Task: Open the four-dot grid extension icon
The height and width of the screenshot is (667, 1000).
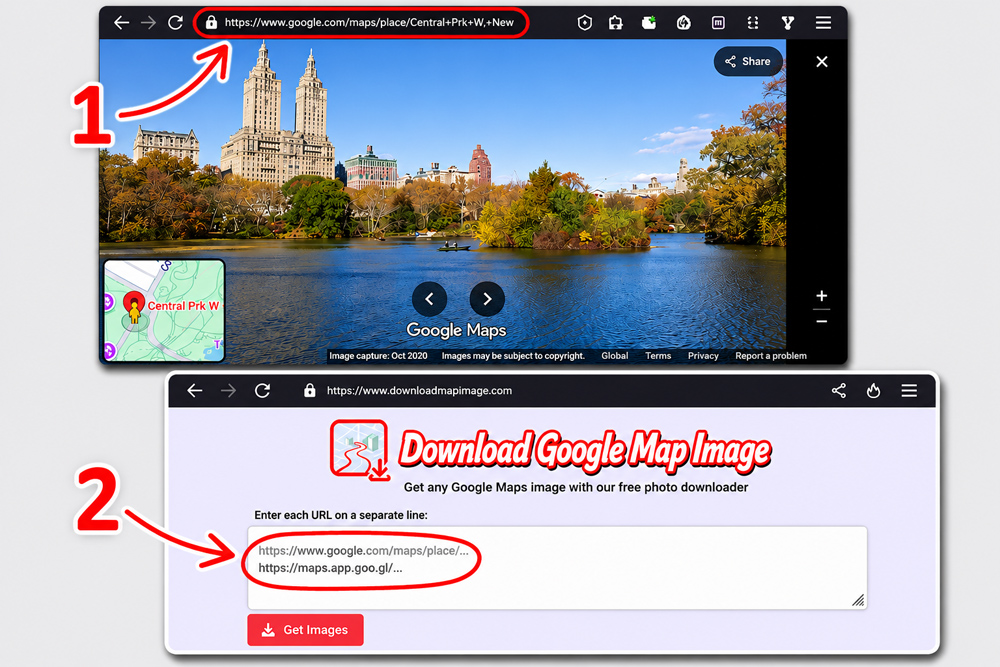Action: point(753,23)
